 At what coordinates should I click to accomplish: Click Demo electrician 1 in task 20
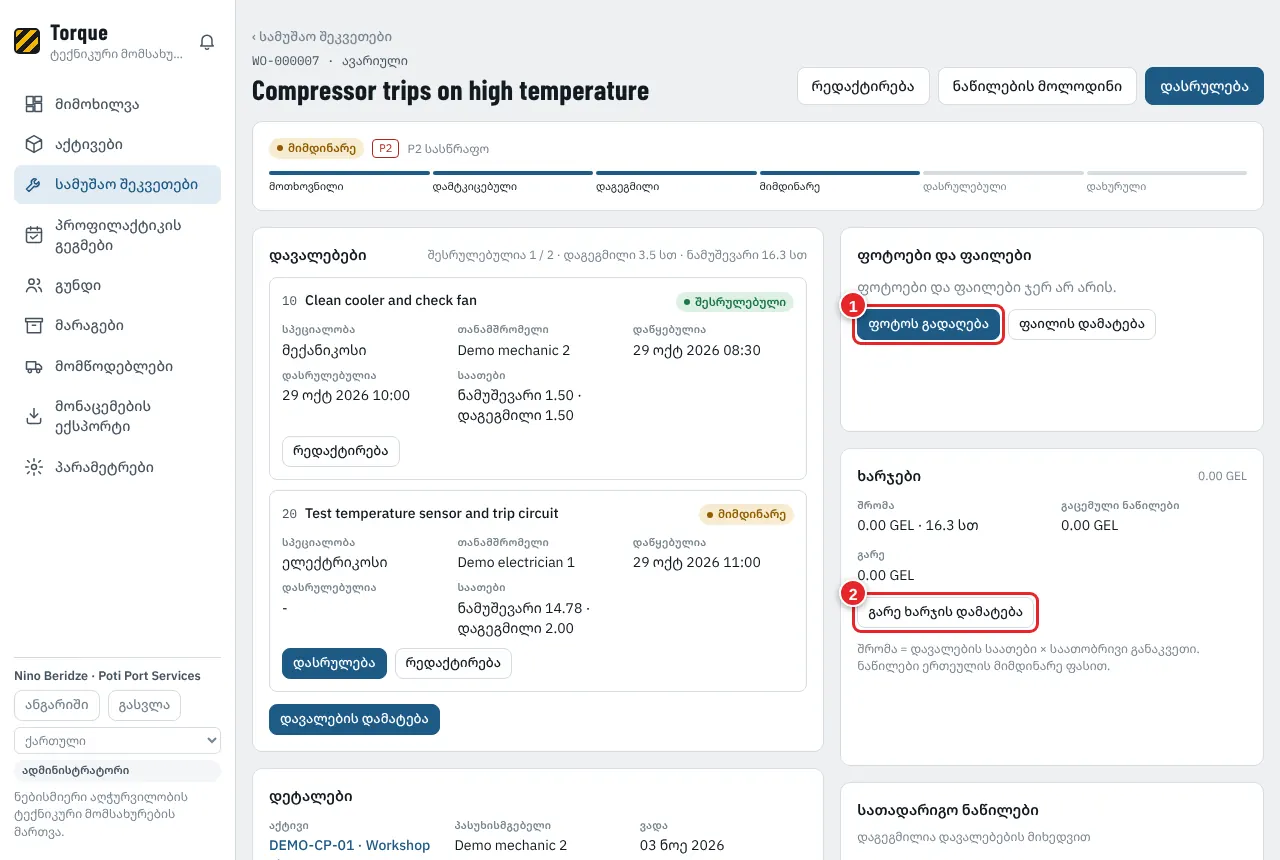tap(516, 562)
